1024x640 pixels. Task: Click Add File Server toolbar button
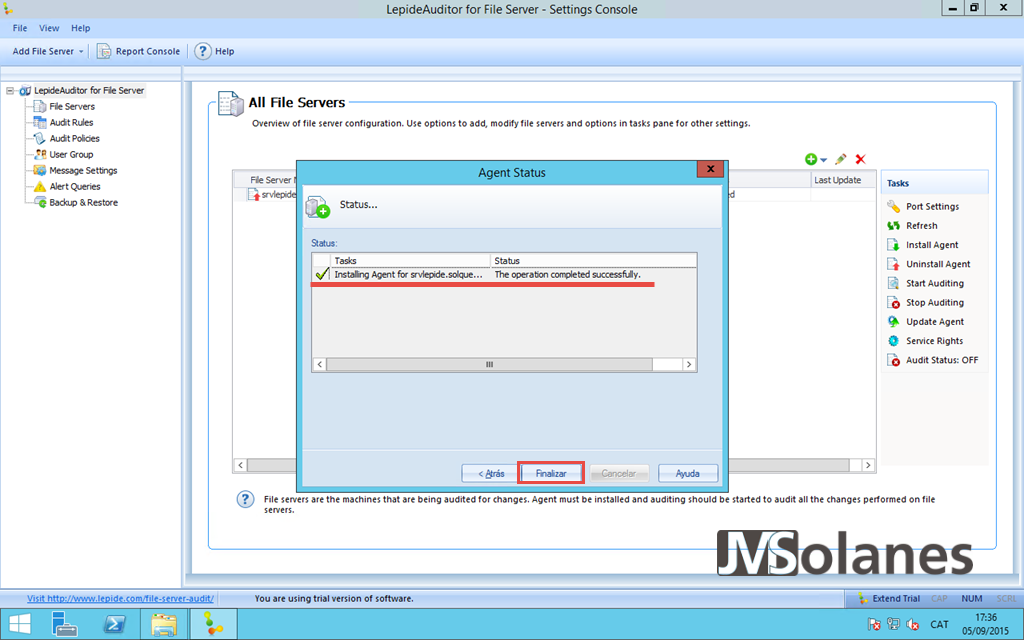[43, 51]
